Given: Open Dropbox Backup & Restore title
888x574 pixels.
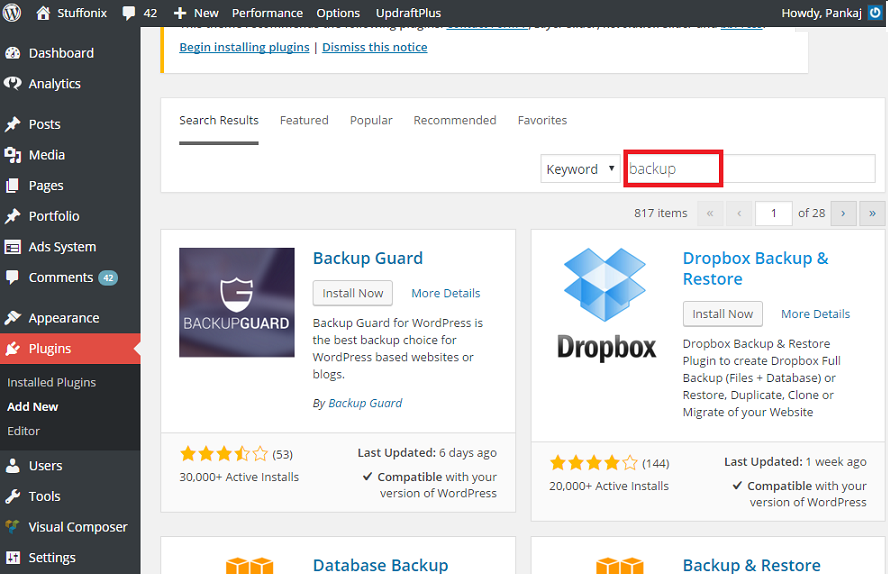Looking at the screenshot, I should tap(755, 268).
